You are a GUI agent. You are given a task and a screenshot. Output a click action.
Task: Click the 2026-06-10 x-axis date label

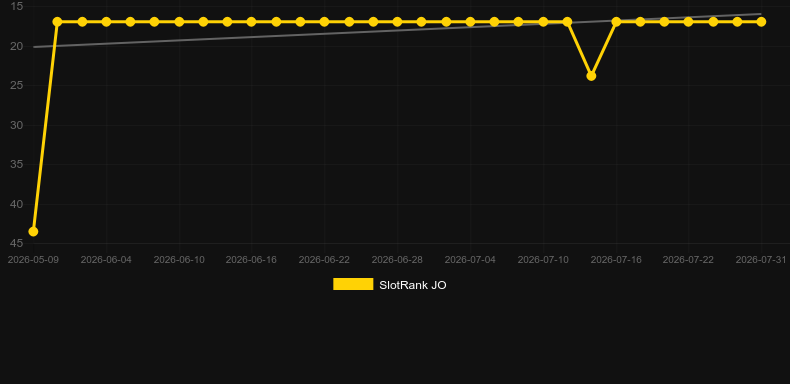point(179,260)
